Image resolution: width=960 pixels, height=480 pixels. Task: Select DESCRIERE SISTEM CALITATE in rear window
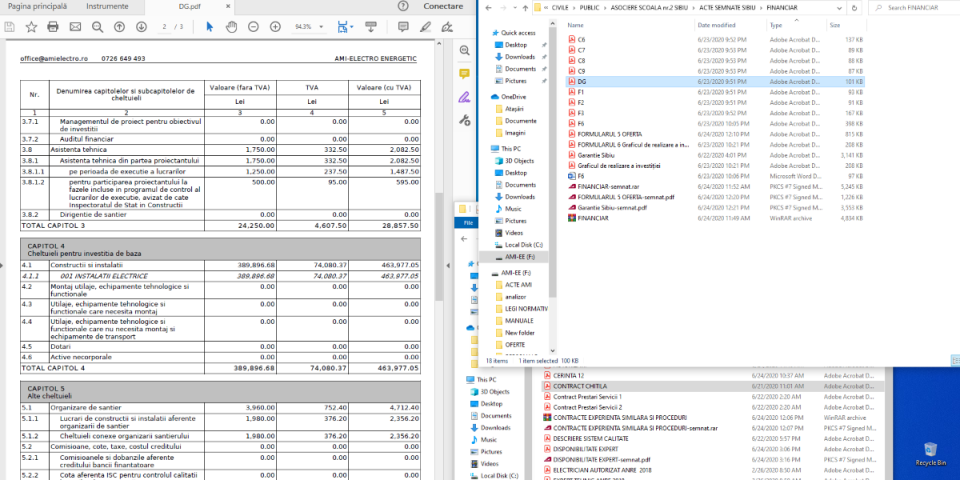pos(590,438)
